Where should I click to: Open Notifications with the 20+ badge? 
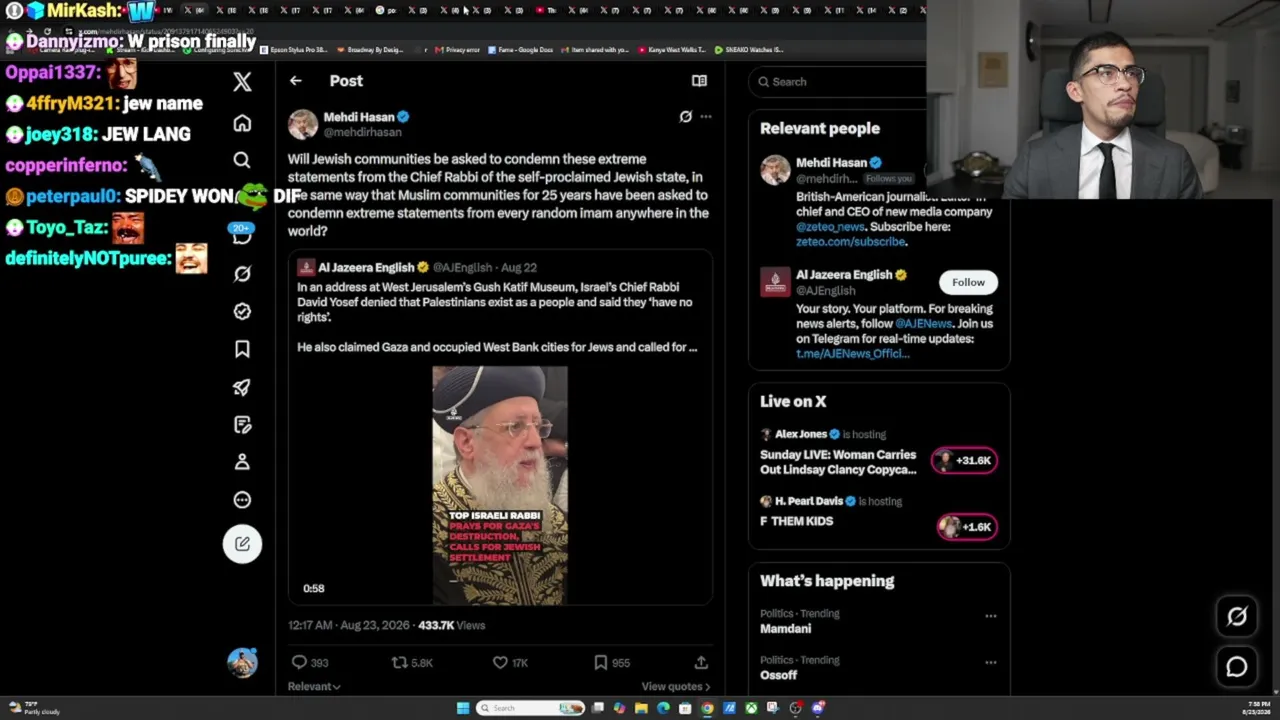pos(242,235)
